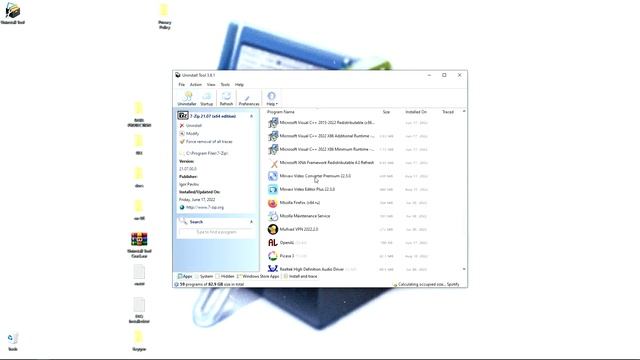Sort list by Size column
Screen dimensions: 640x360
386,112
